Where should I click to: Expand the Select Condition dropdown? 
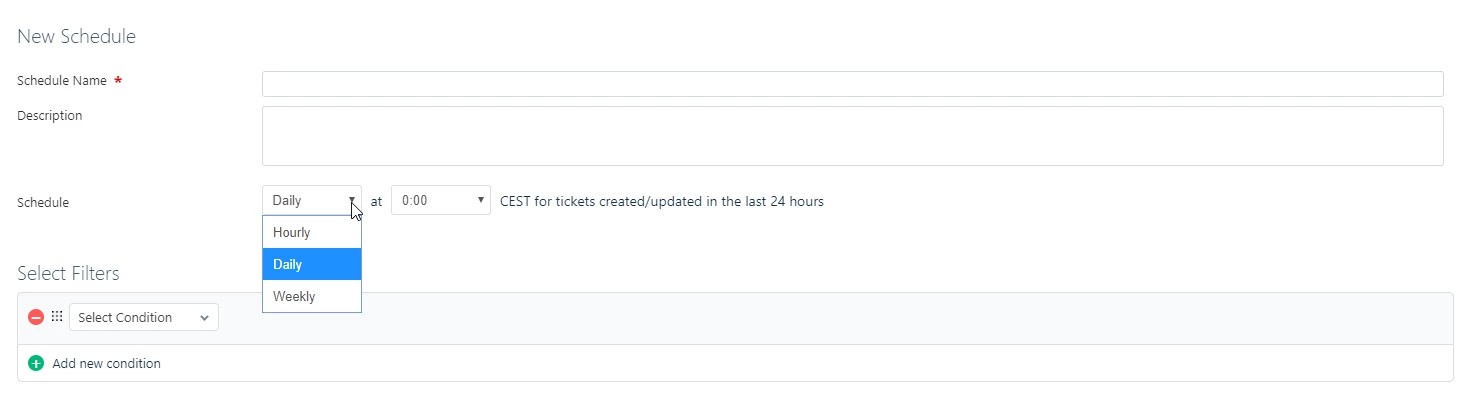(x=144, y=317)
